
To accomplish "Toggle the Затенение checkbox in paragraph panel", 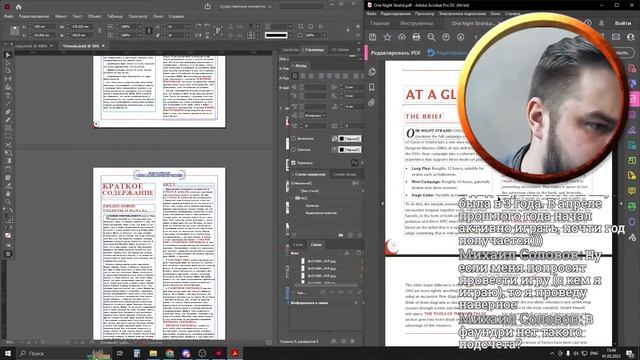I will pyautogui.click(x=293, y=139).
